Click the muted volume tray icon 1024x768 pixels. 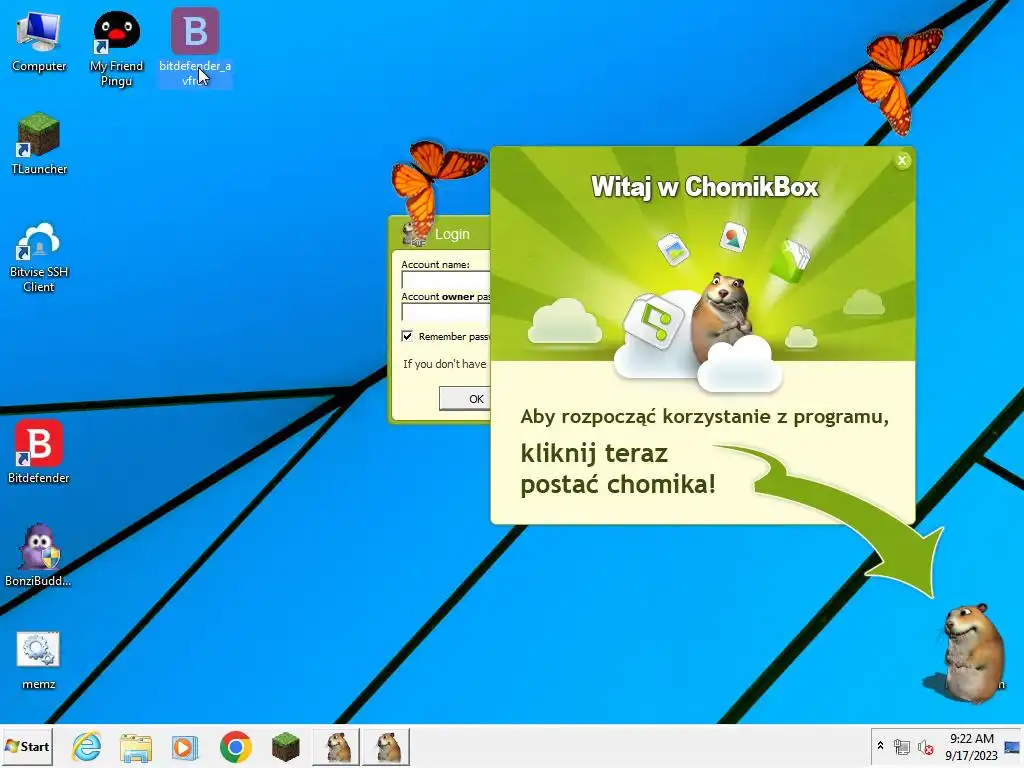coord(925,747)
